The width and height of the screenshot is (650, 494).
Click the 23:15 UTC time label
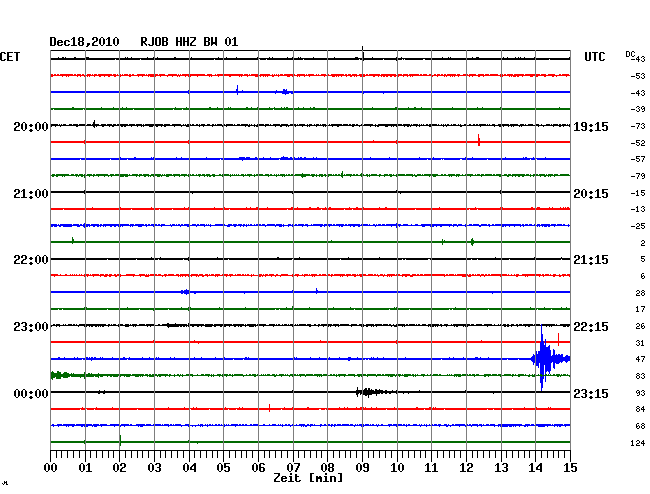click(591, 393)
